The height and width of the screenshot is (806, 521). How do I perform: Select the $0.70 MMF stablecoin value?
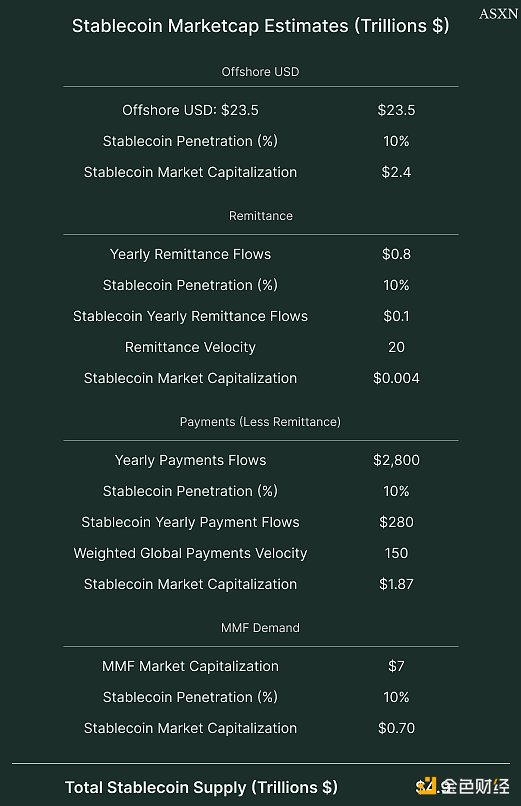(396, 728)
